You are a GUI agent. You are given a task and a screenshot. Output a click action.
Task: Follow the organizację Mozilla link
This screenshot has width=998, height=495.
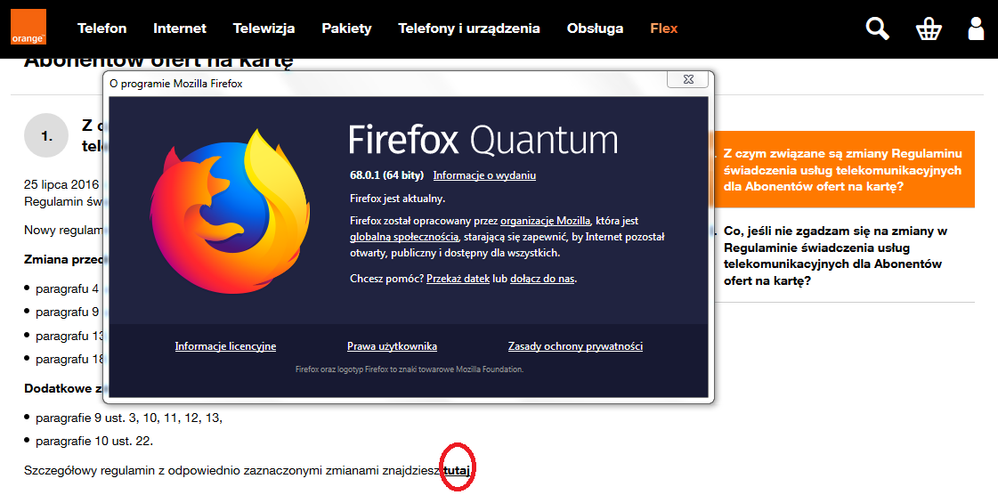click(546, 221)
